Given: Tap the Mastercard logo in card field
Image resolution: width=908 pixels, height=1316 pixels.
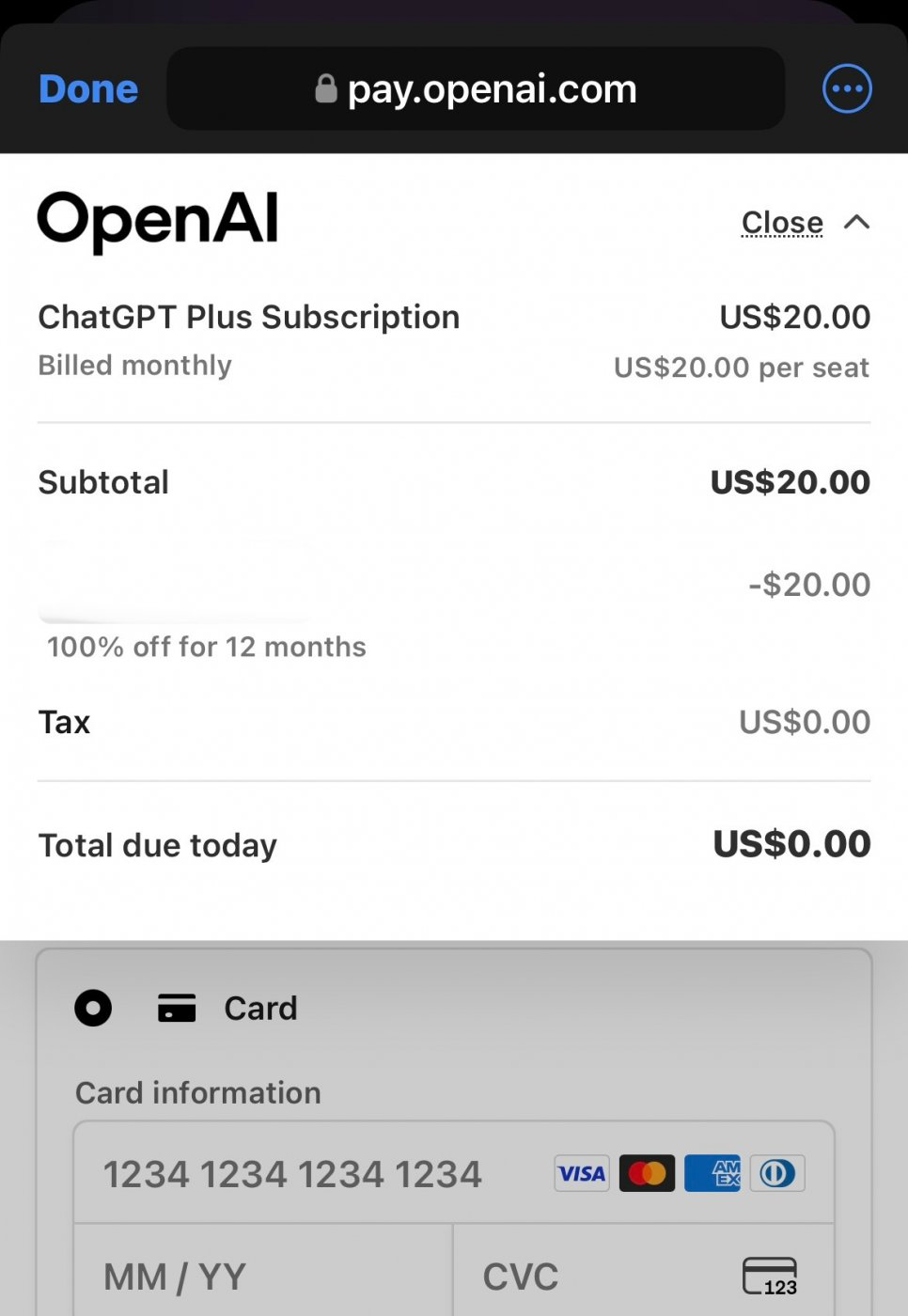Looking at the screenshot, I should tap(647, 1173).
